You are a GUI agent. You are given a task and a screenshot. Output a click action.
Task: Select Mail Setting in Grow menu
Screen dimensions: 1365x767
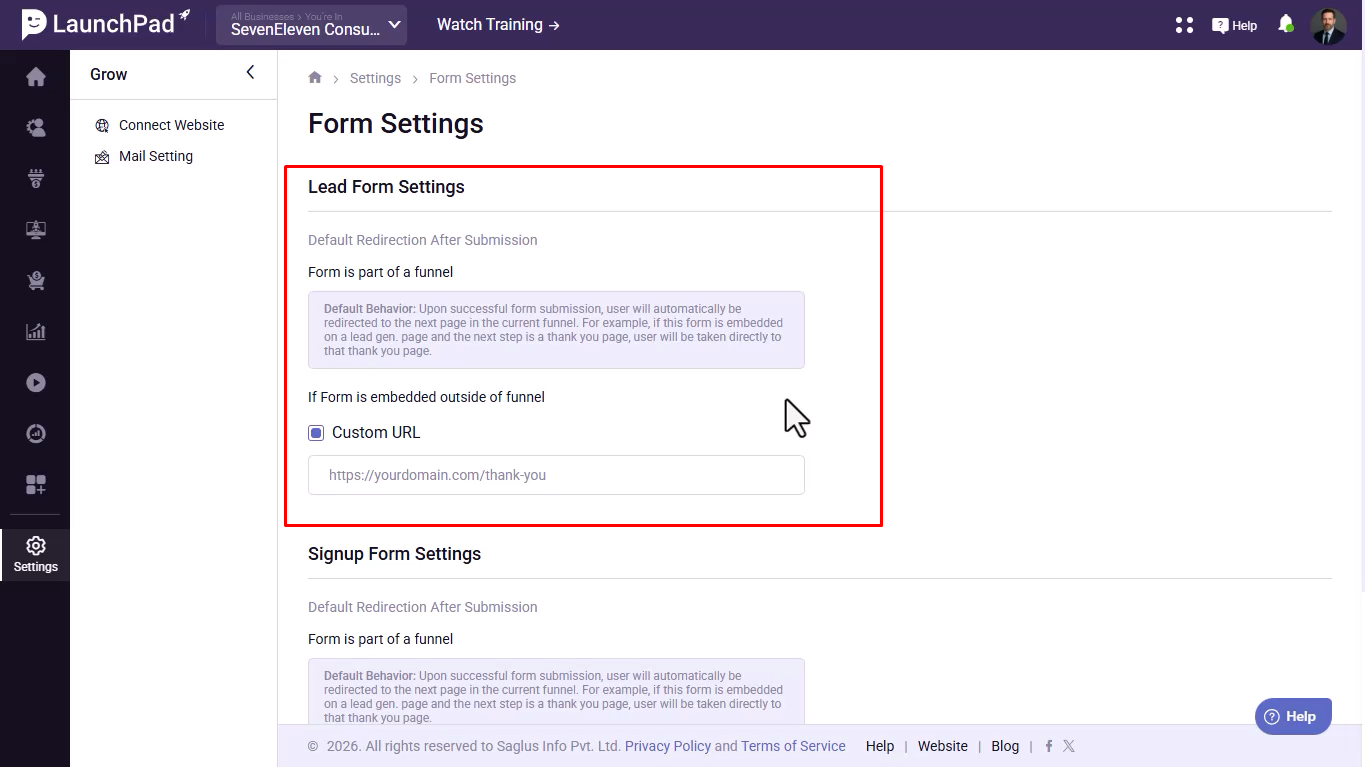(155, 156)
